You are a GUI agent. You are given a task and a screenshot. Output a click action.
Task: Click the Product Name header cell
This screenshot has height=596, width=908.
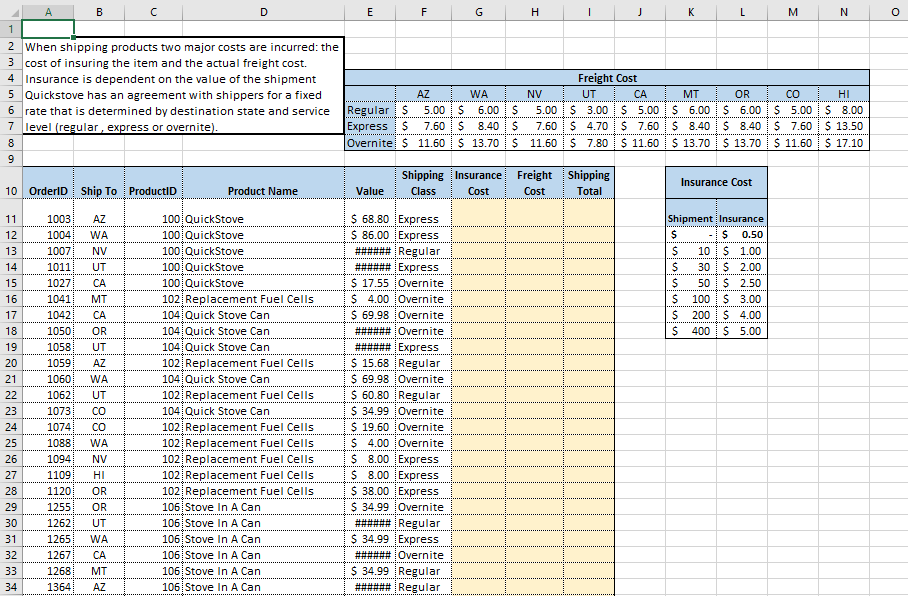point(262,190)
